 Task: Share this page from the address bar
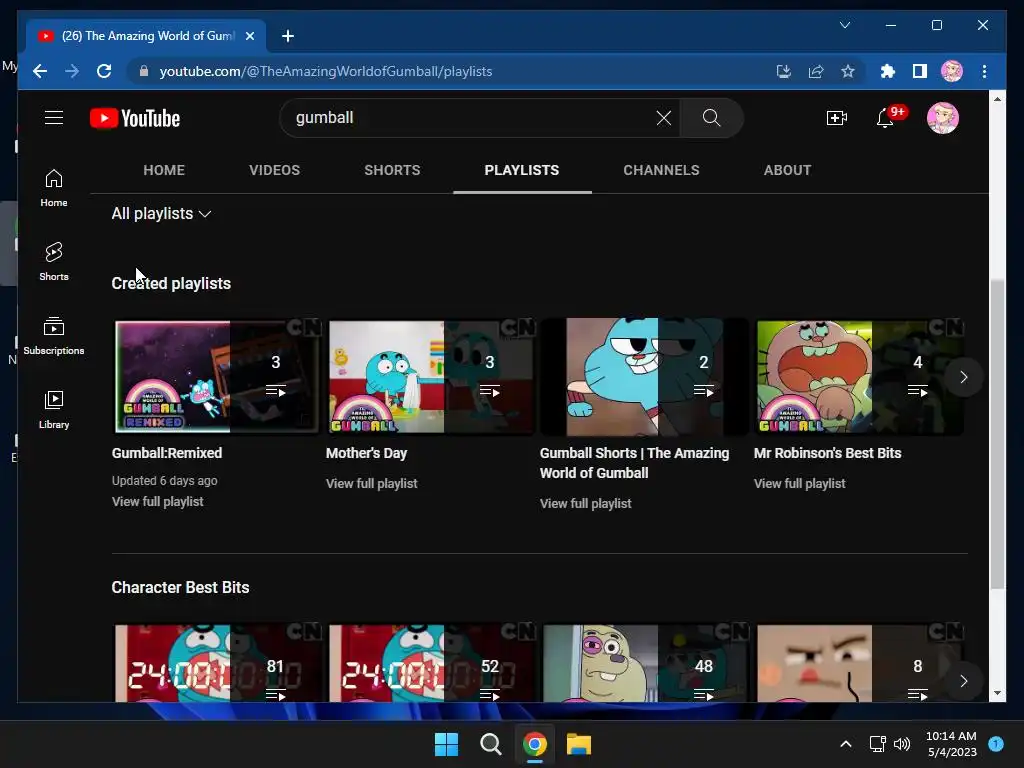816,71
